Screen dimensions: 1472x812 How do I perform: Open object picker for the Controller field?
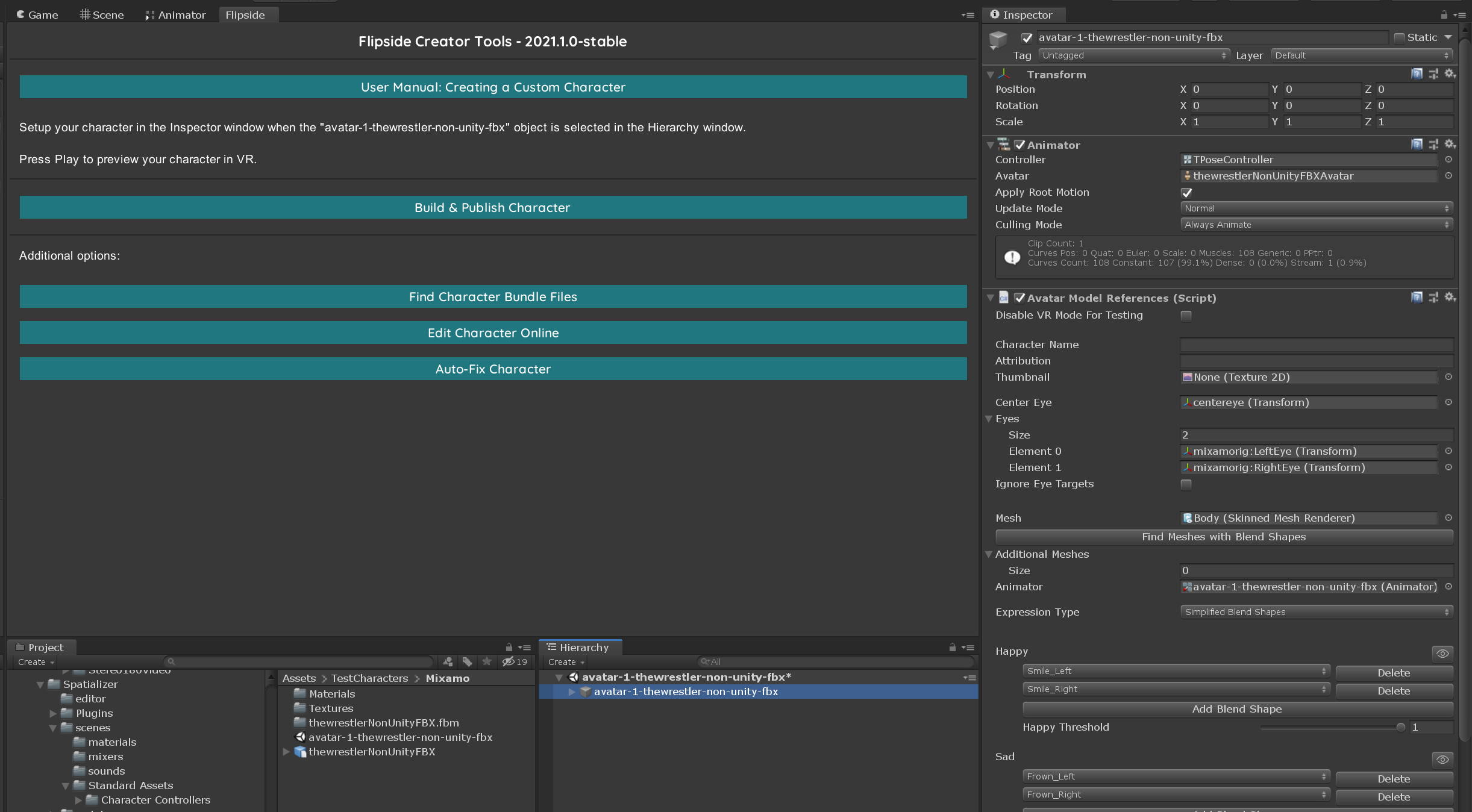pyautogui.click(x=1449, y=160)
